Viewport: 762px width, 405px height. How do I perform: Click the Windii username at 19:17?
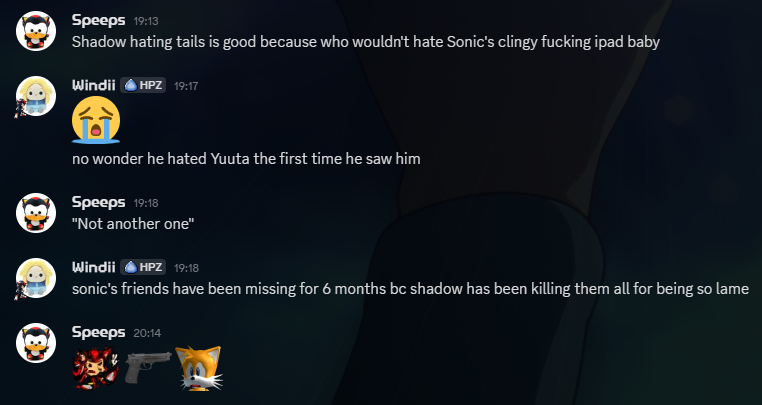pos(94,86)
